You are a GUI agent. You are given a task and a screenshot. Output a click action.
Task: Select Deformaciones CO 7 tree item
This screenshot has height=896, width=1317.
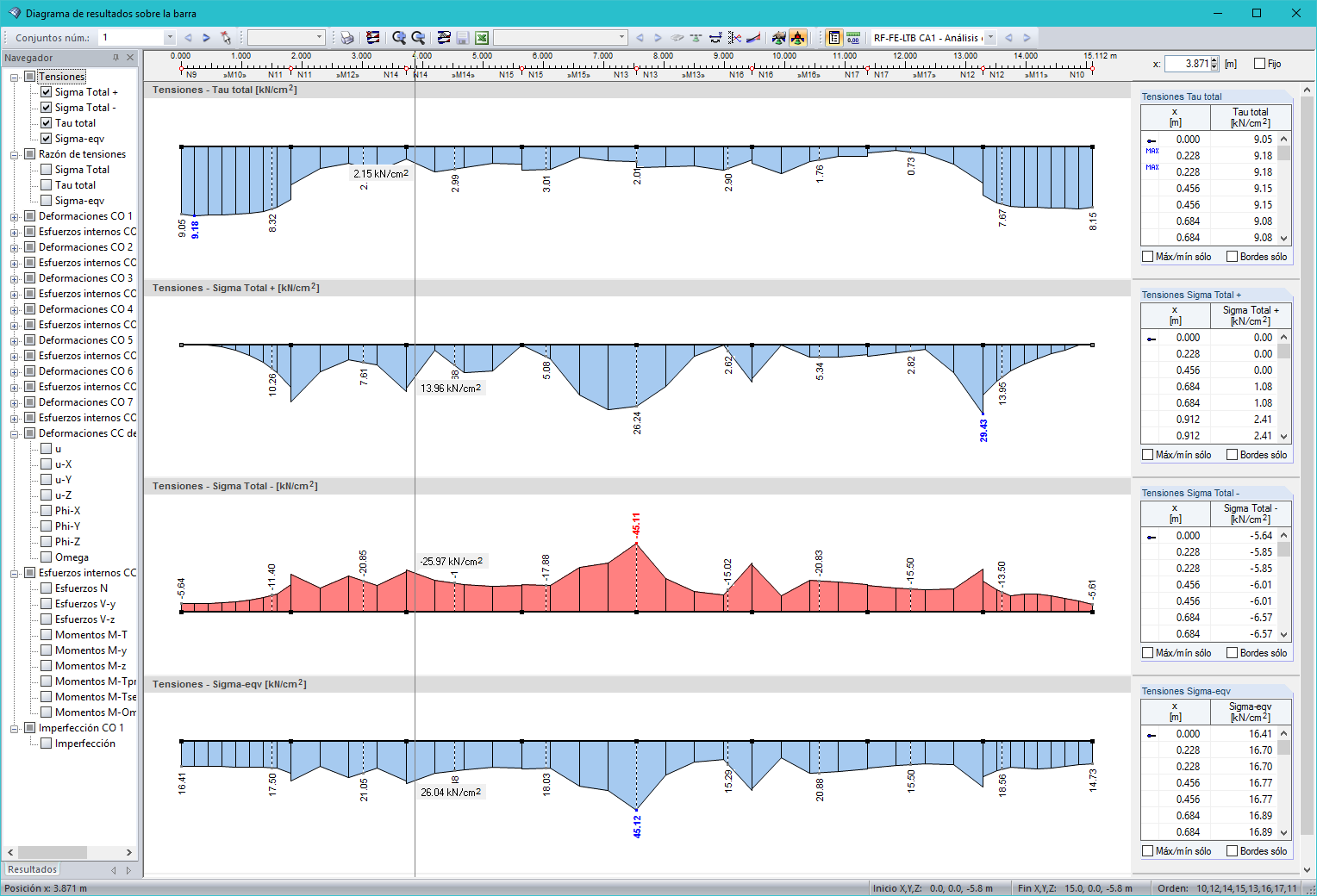[85, 402]
